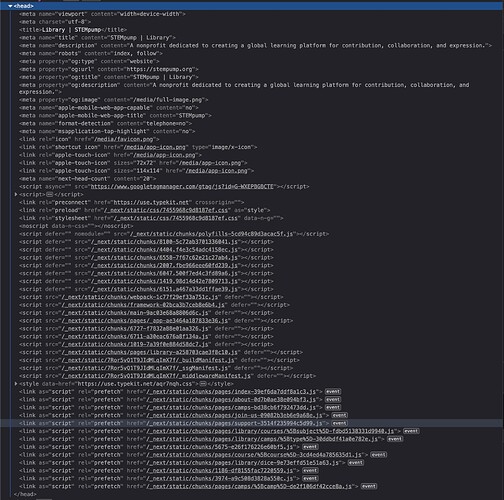Open event badge on support prefetch link

(x=340, y=423)
